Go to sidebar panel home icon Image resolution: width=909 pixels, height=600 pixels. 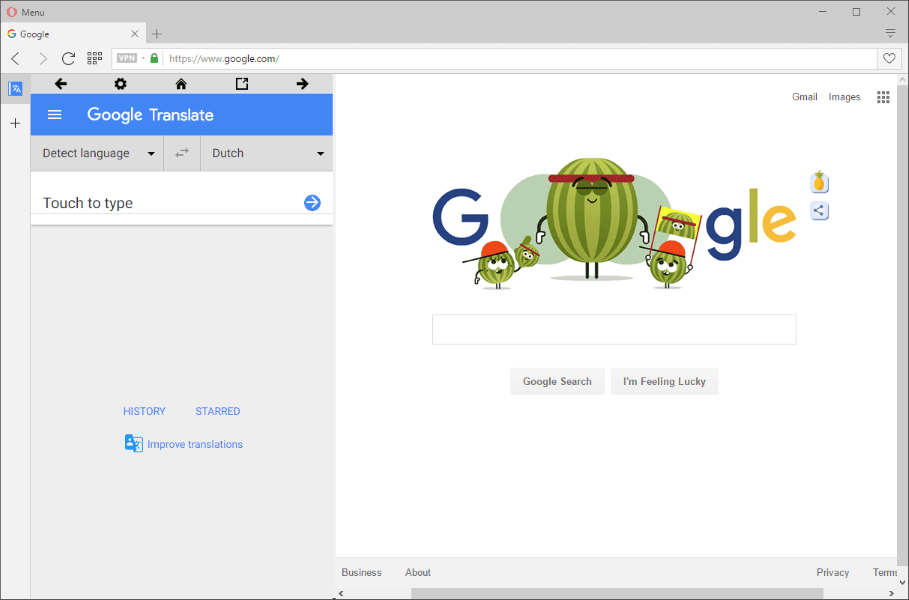click(181, 84)
